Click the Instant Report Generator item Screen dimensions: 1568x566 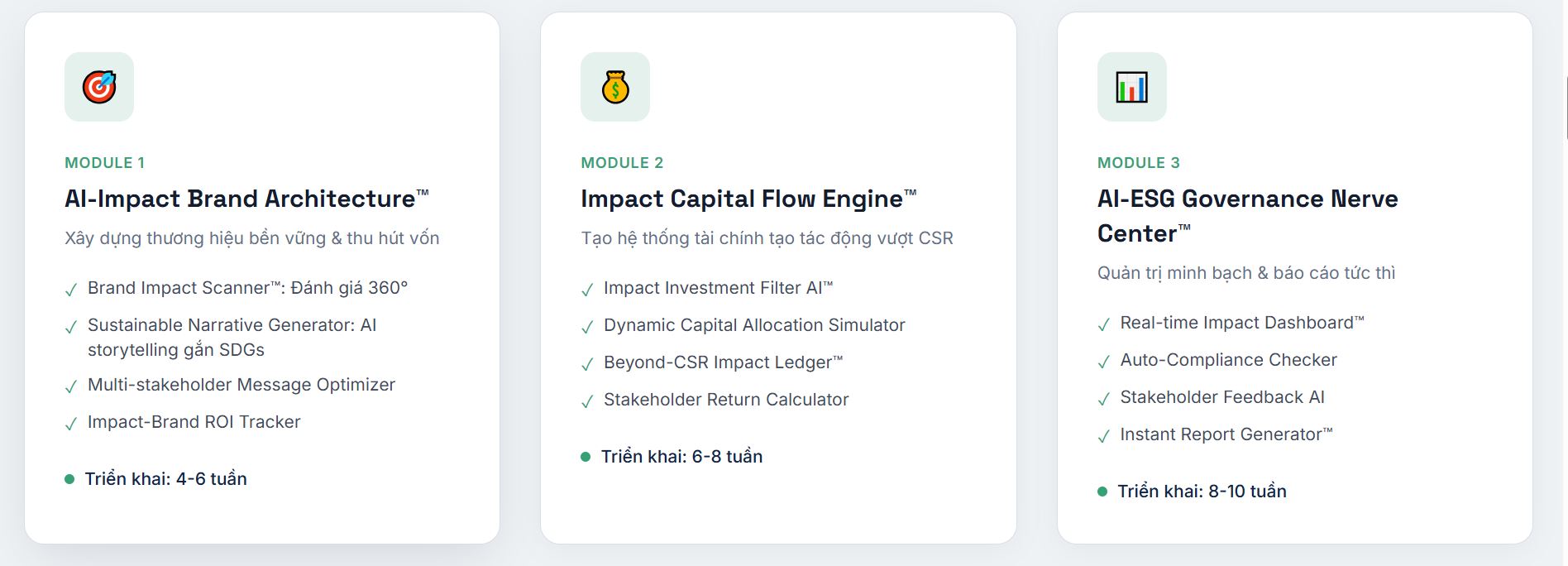(1226, 434)
